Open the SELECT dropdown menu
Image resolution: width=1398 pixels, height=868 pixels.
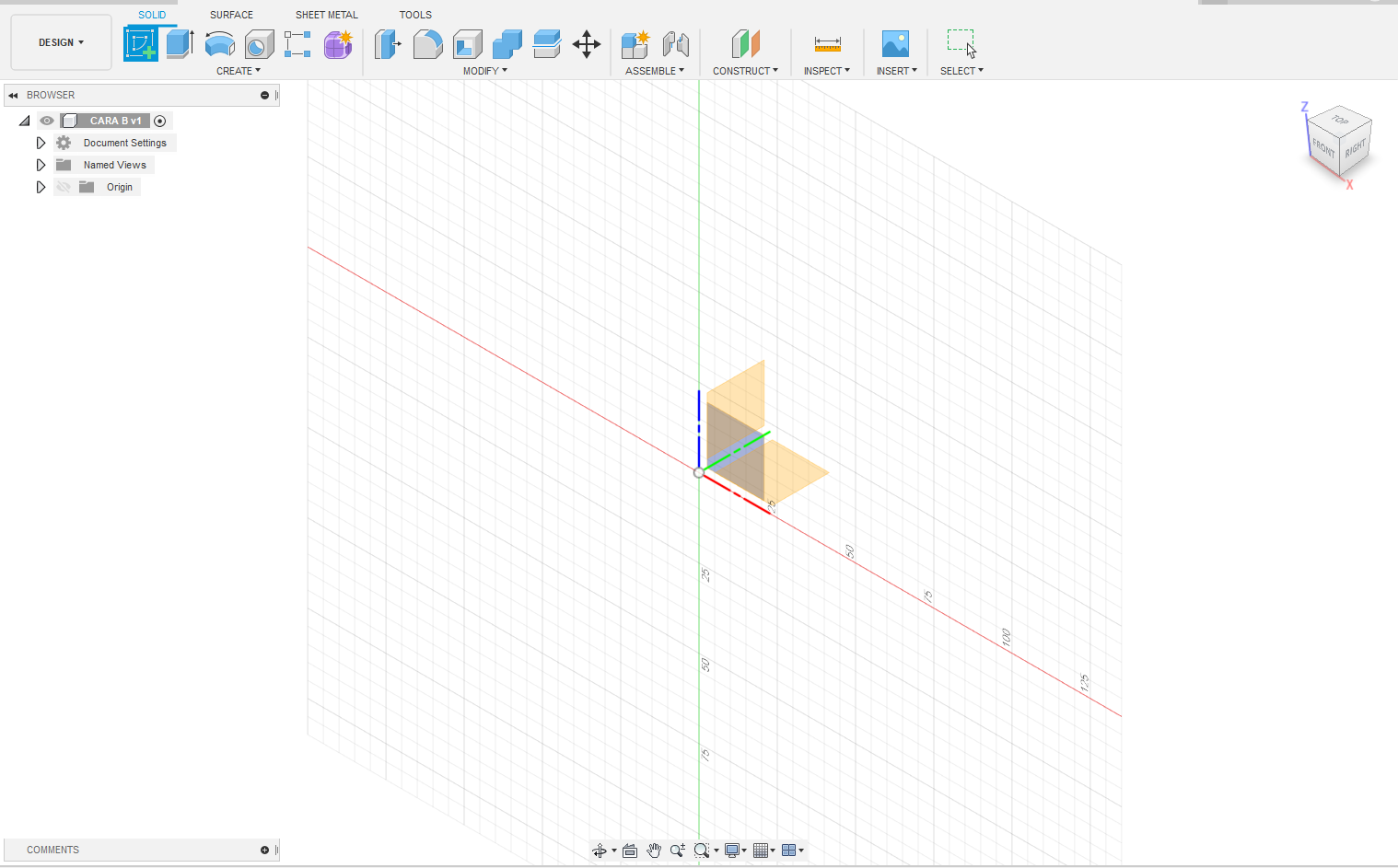tap(961, 71)
